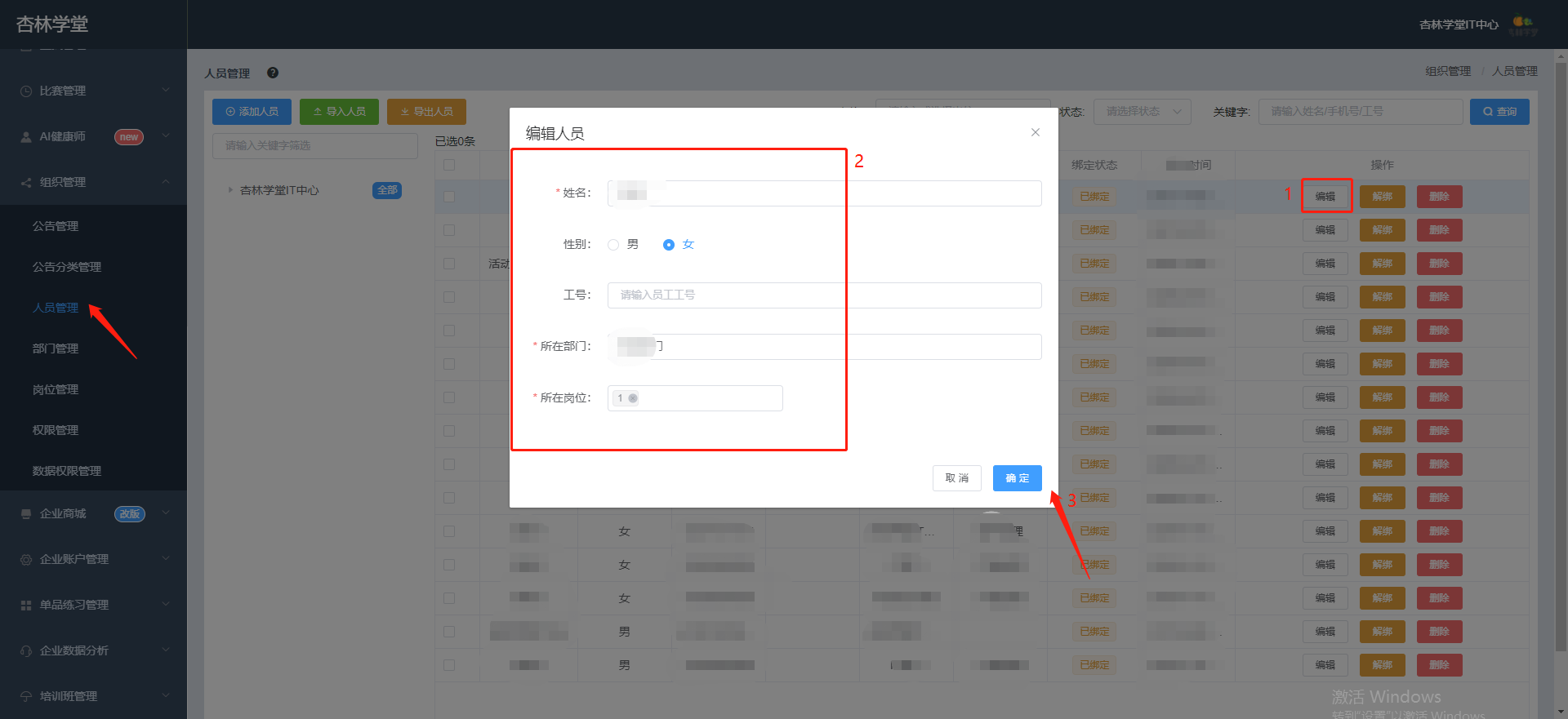Select the 女 gender radio button
Image resolution: width=1568 pixels, height=719 pixels.
[x=669, y=245]
